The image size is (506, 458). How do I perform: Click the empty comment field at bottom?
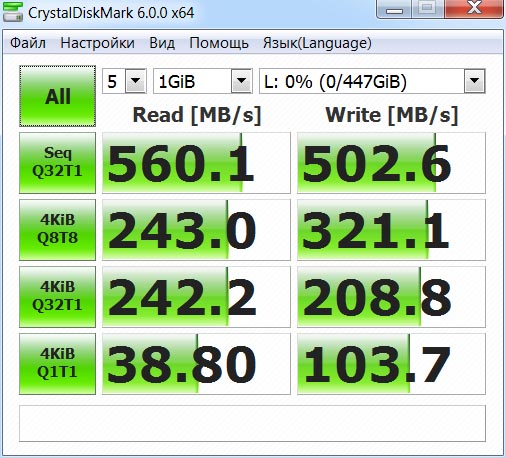pyautogui.click(x=252, y=423)
